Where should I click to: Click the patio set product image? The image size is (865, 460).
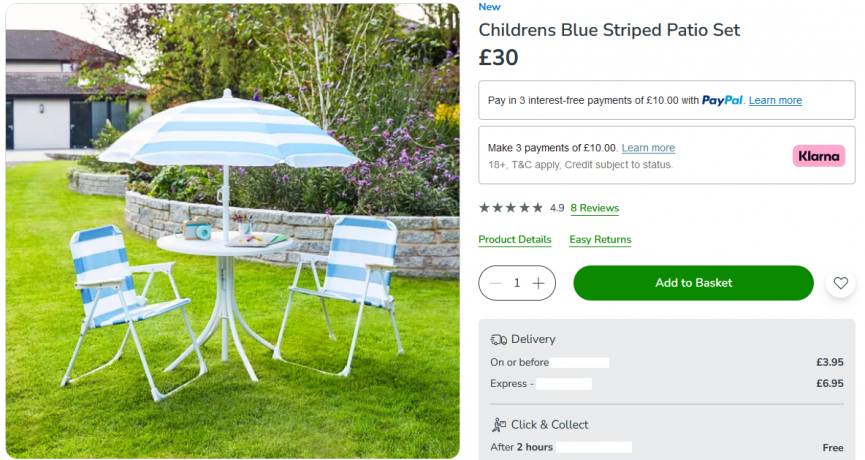(232, 231)
